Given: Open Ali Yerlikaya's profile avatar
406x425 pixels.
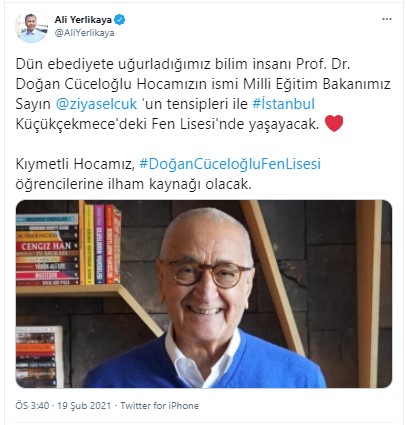Looking at the screenshot, I should 32,27.
